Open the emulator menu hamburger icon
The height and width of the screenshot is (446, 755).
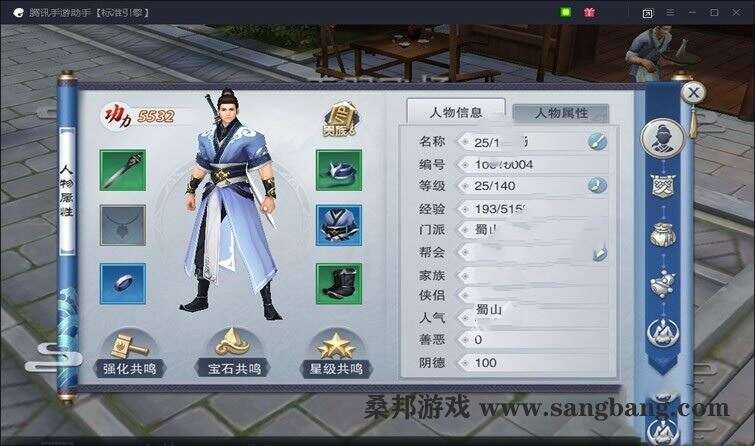pos(670,13)
